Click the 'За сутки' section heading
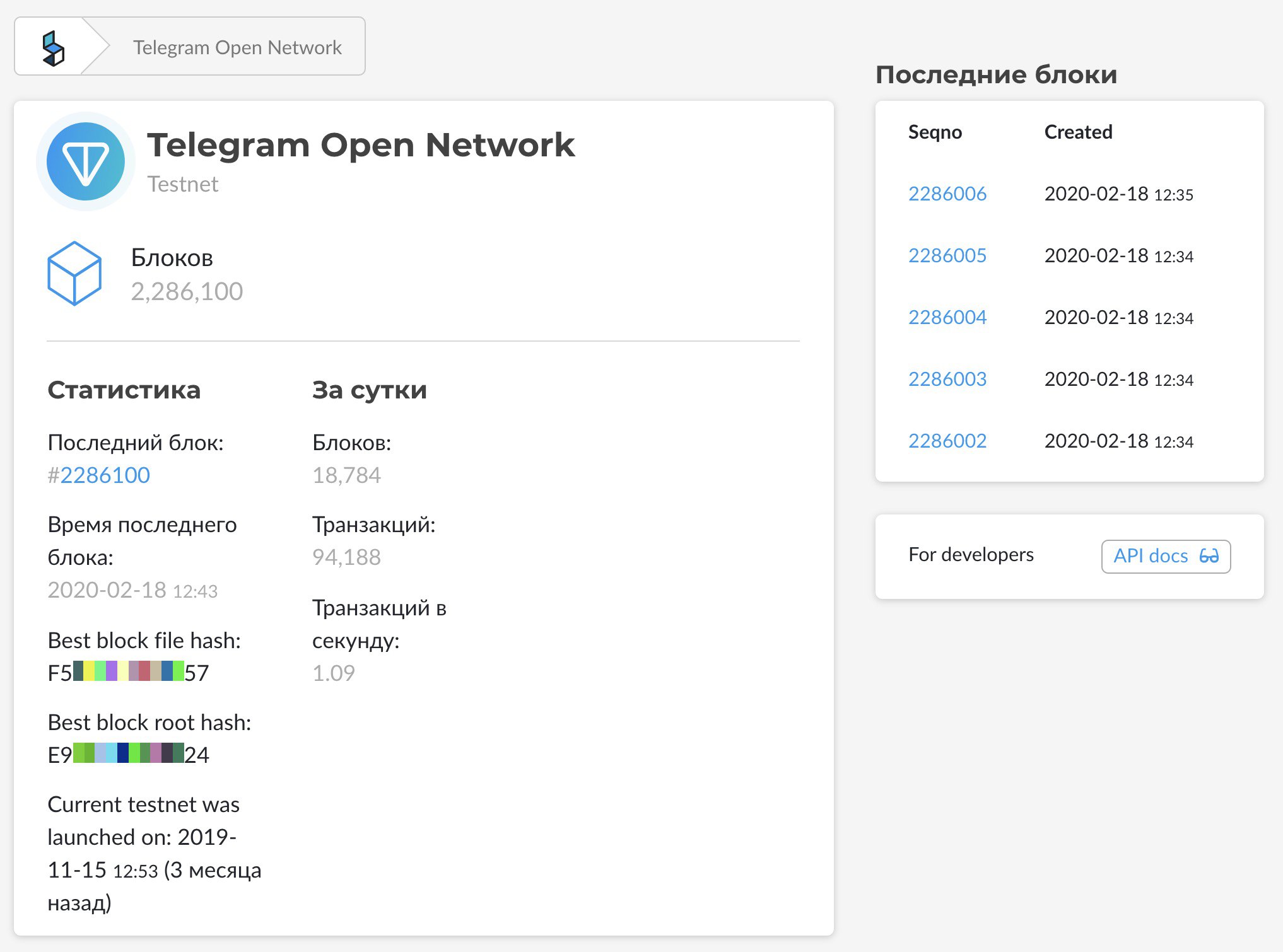Screen dimensions: 1283x952 369,390
